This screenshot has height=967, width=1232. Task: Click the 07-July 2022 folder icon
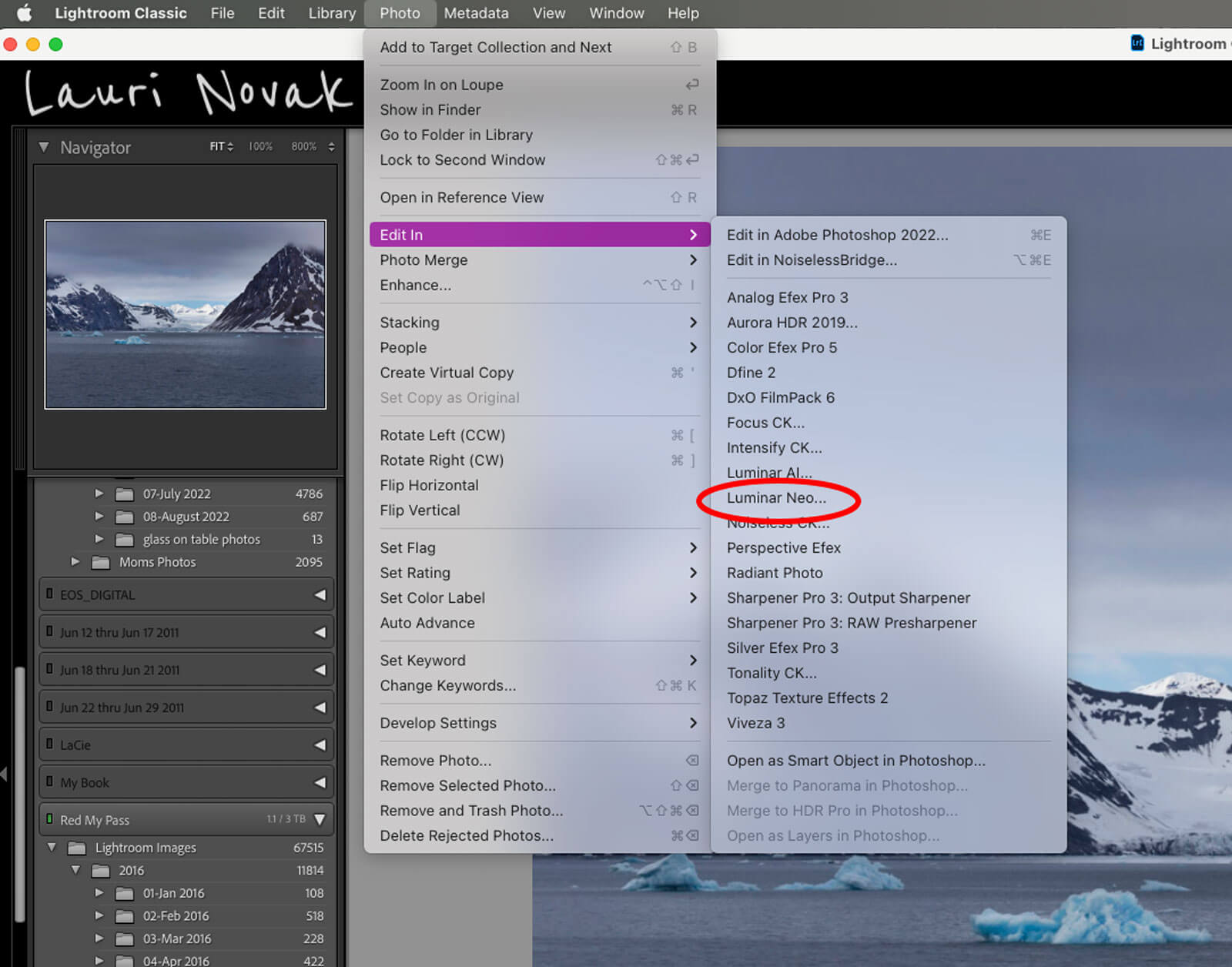point(124,494)
